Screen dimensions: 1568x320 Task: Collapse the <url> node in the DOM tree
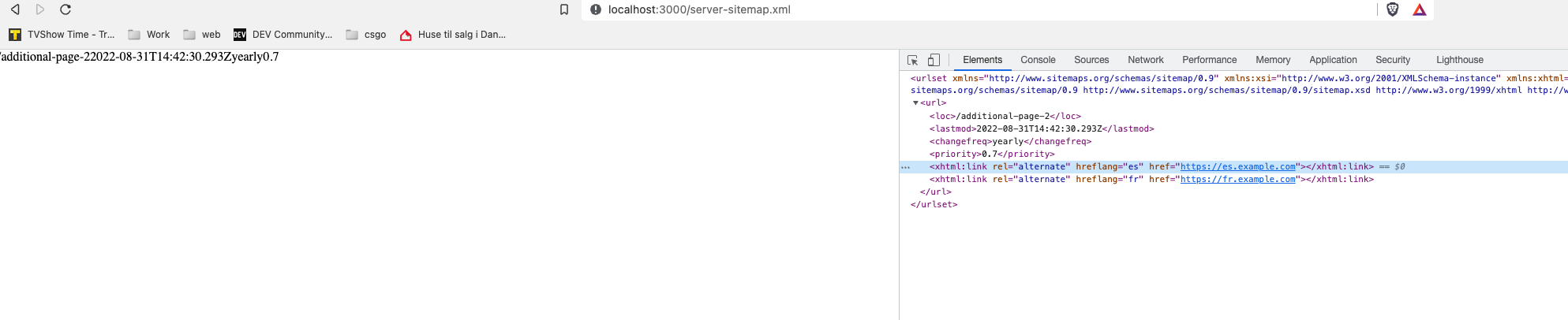click(x=915, y=103)
